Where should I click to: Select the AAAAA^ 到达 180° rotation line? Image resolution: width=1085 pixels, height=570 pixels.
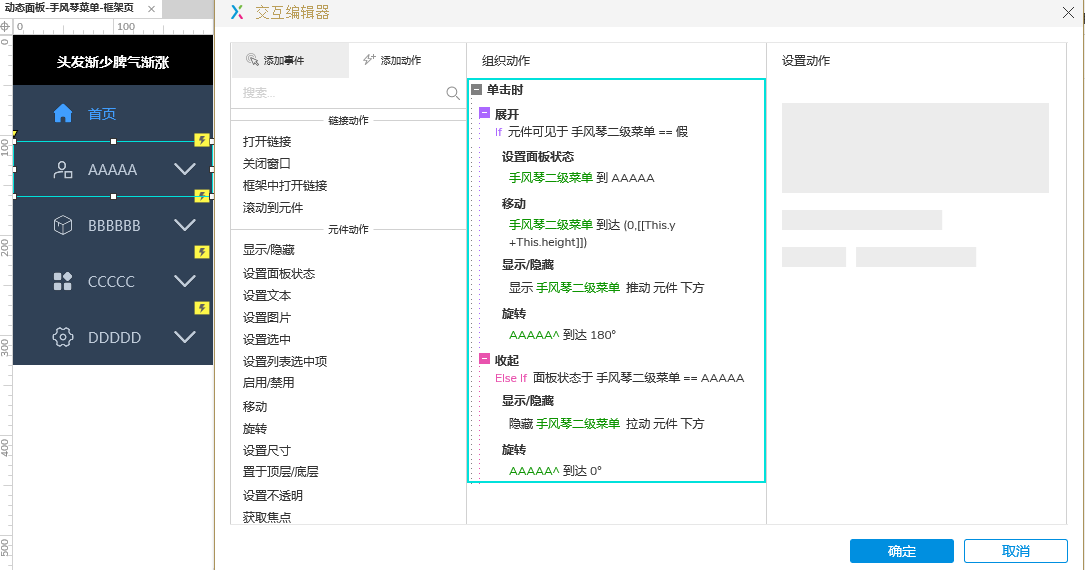coord(562,335)
